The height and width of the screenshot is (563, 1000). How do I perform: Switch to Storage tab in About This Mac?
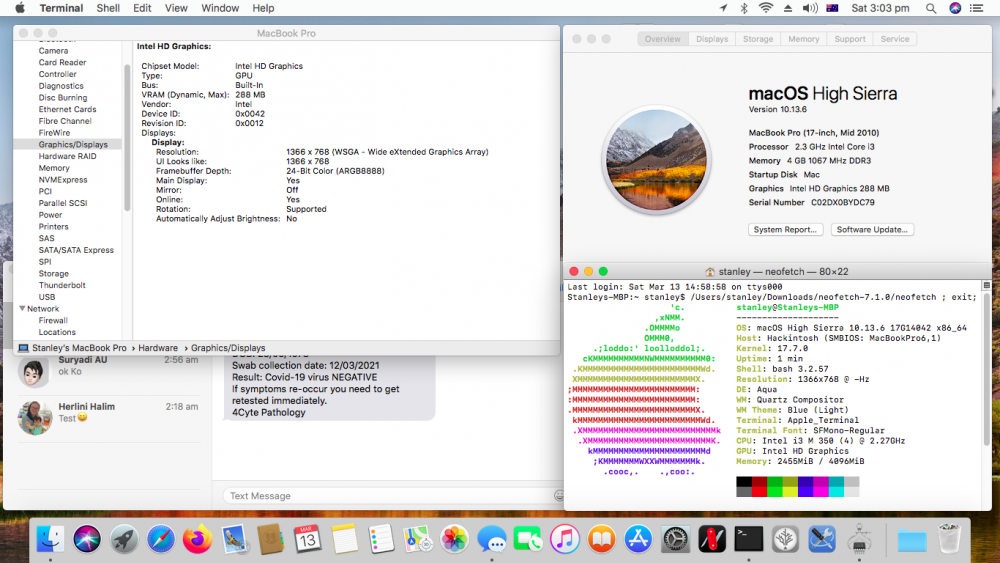(x=758, y=39)
